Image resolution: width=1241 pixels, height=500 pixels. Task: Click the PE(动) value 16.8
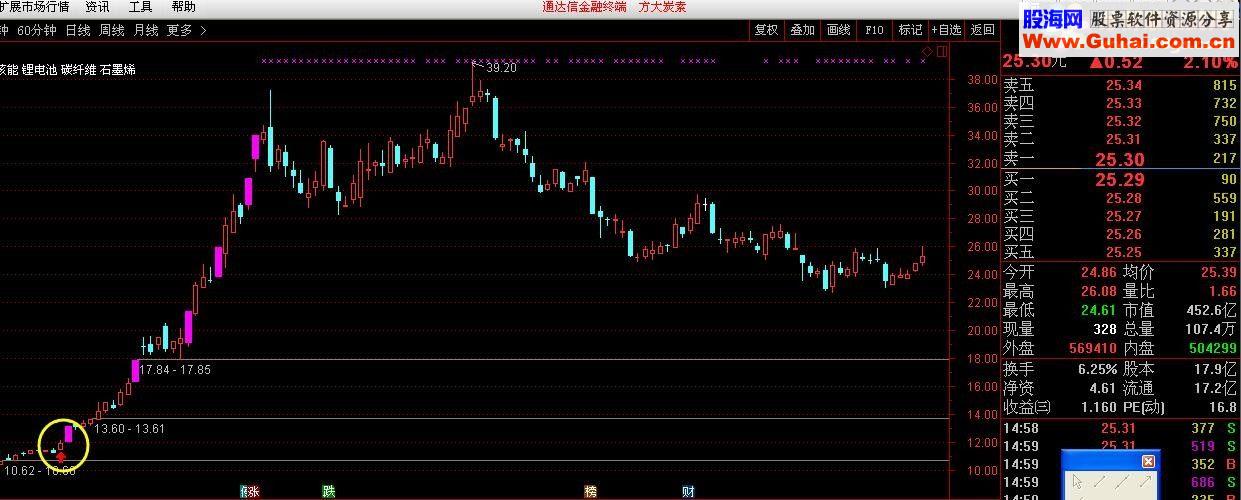click(x=1224, y=406)
